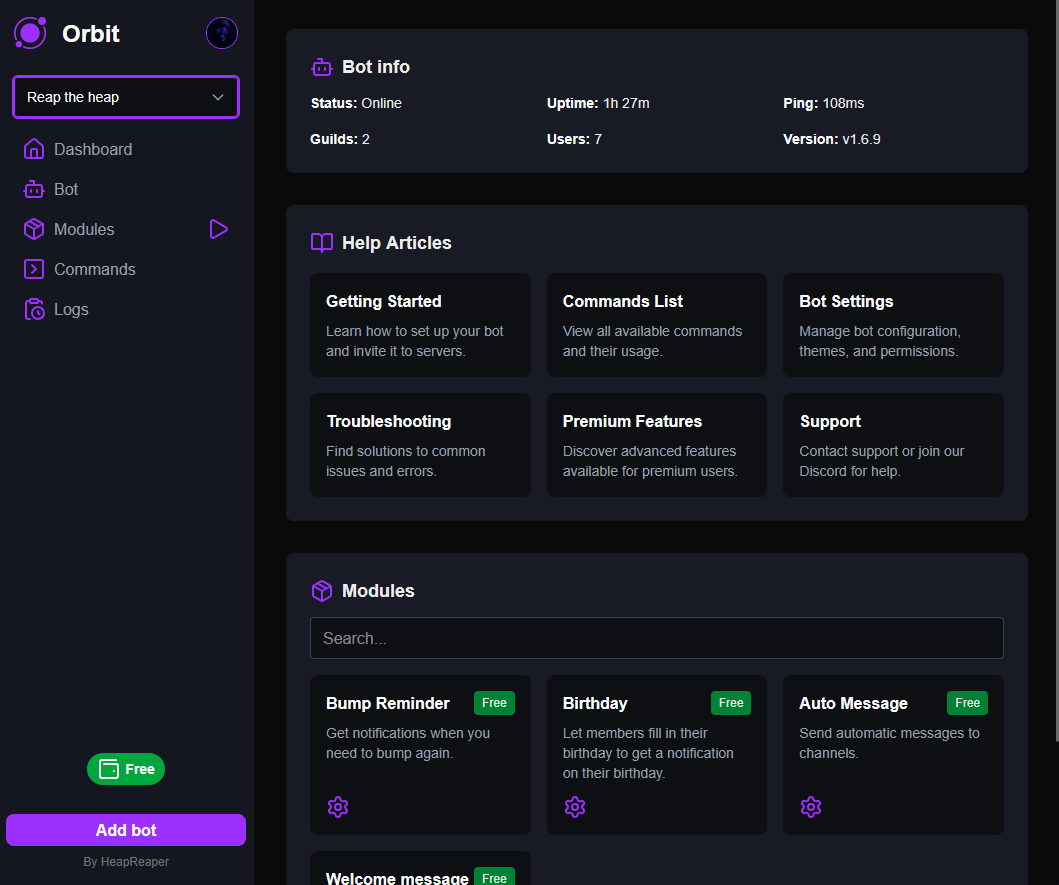Click the Add bot button

[126, 830]
